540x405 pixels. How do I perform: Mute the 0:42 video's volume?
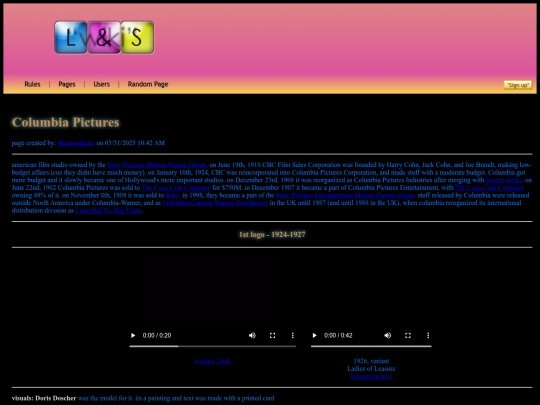(387, 335)
